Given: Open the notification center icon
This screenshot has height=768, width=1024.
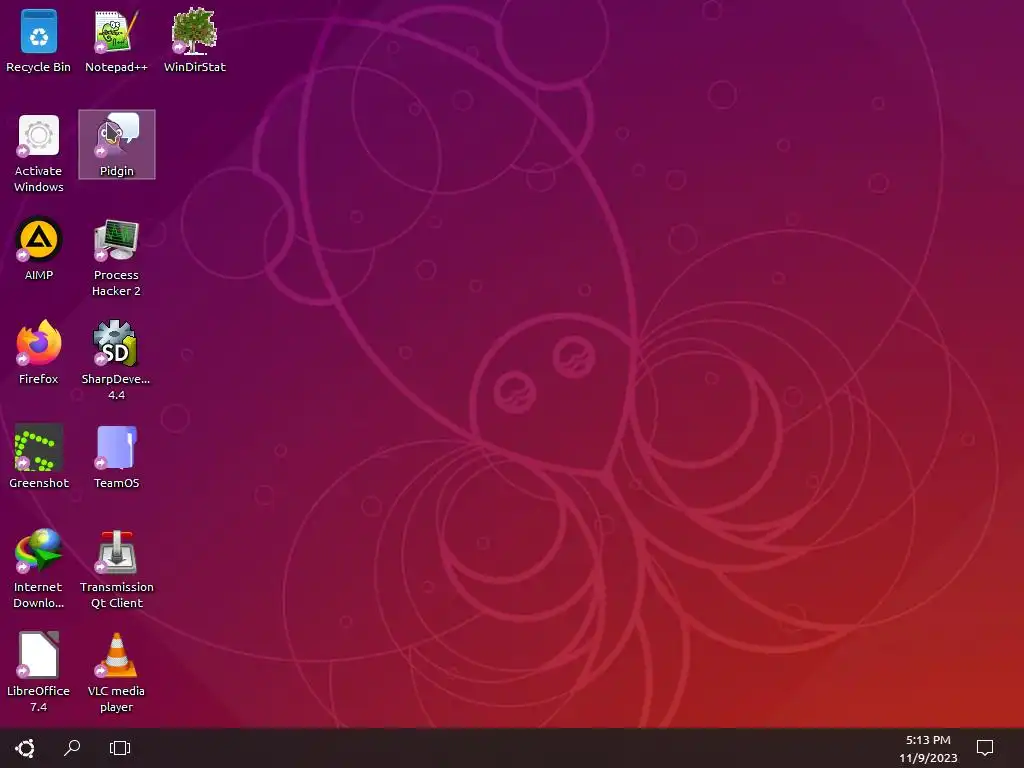Looking at the screenshot, I should [x=985, y=748].
